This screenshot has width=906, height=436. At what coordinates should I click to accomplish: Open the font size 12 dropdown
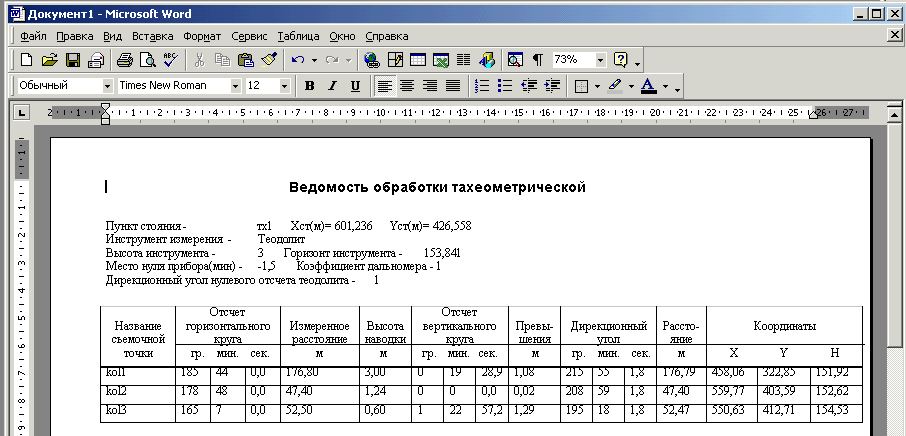[291, 86]
